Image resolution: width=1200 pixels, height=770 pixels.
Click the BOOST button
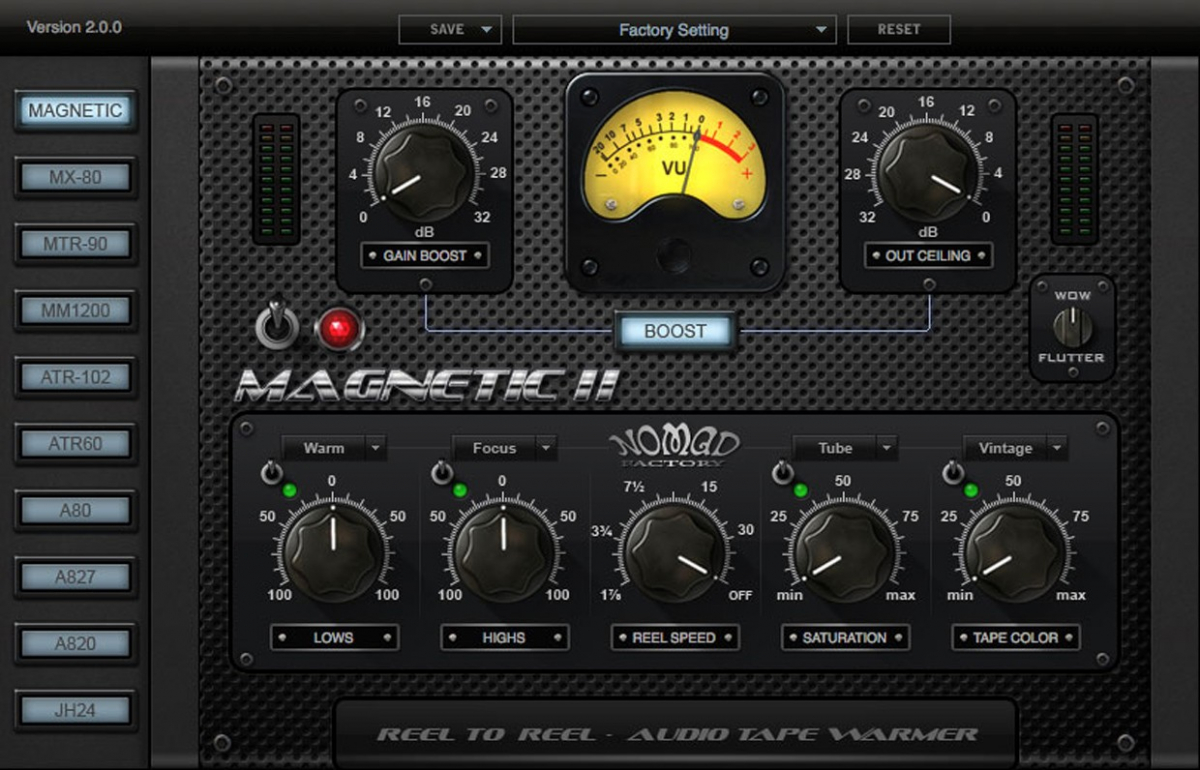675,331
